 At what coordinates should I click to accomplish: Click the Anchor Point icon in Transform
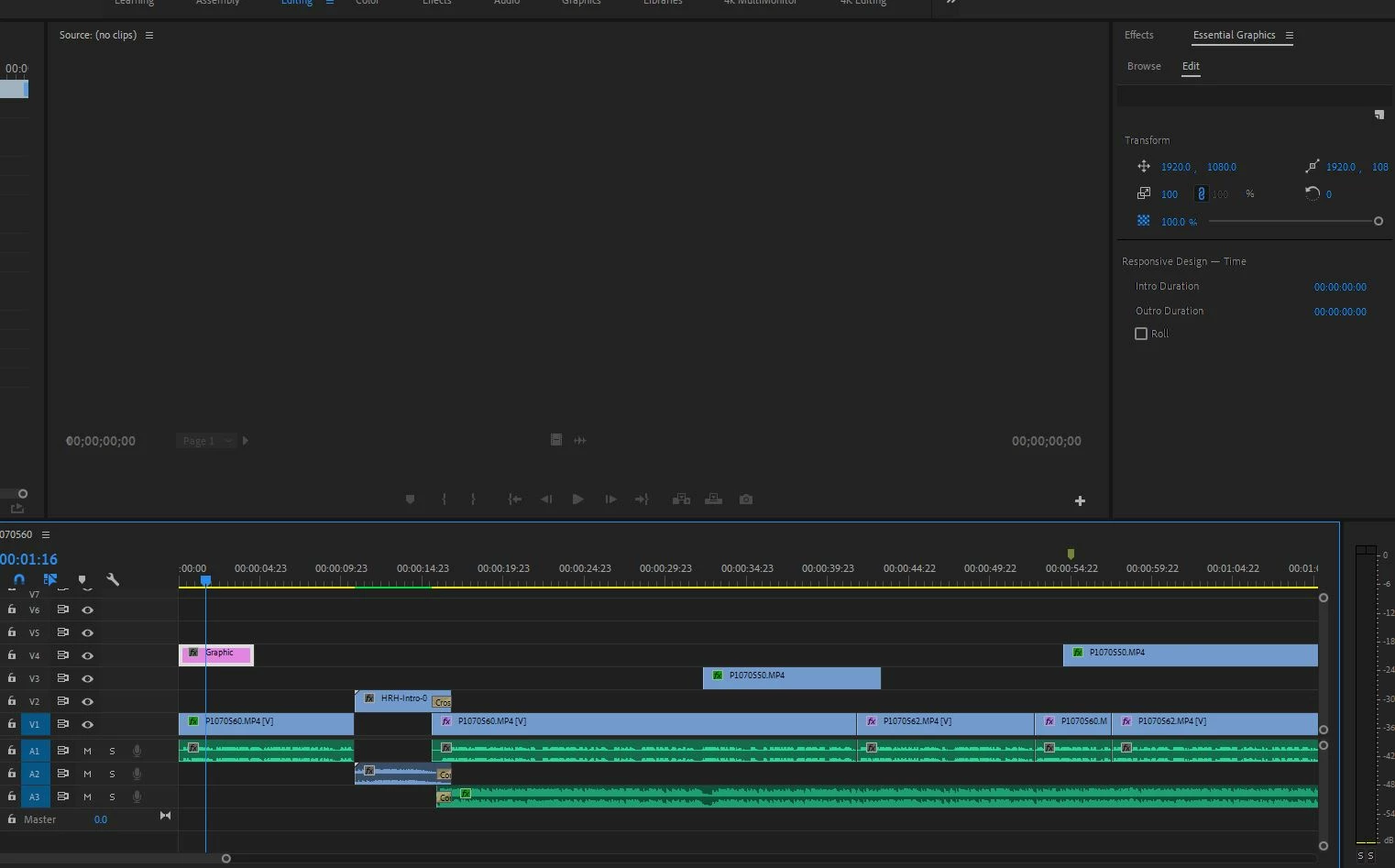[x=1313, y=166]
